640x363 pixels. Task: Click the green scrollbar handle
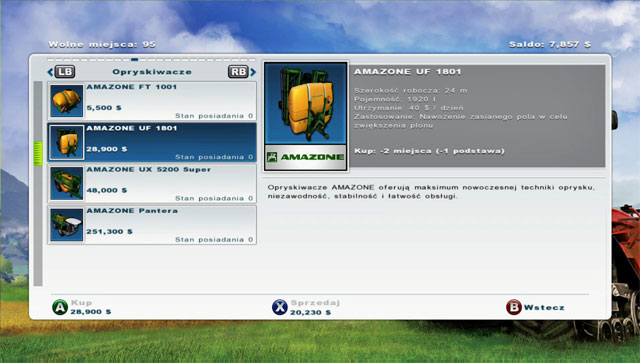(38, 153)
